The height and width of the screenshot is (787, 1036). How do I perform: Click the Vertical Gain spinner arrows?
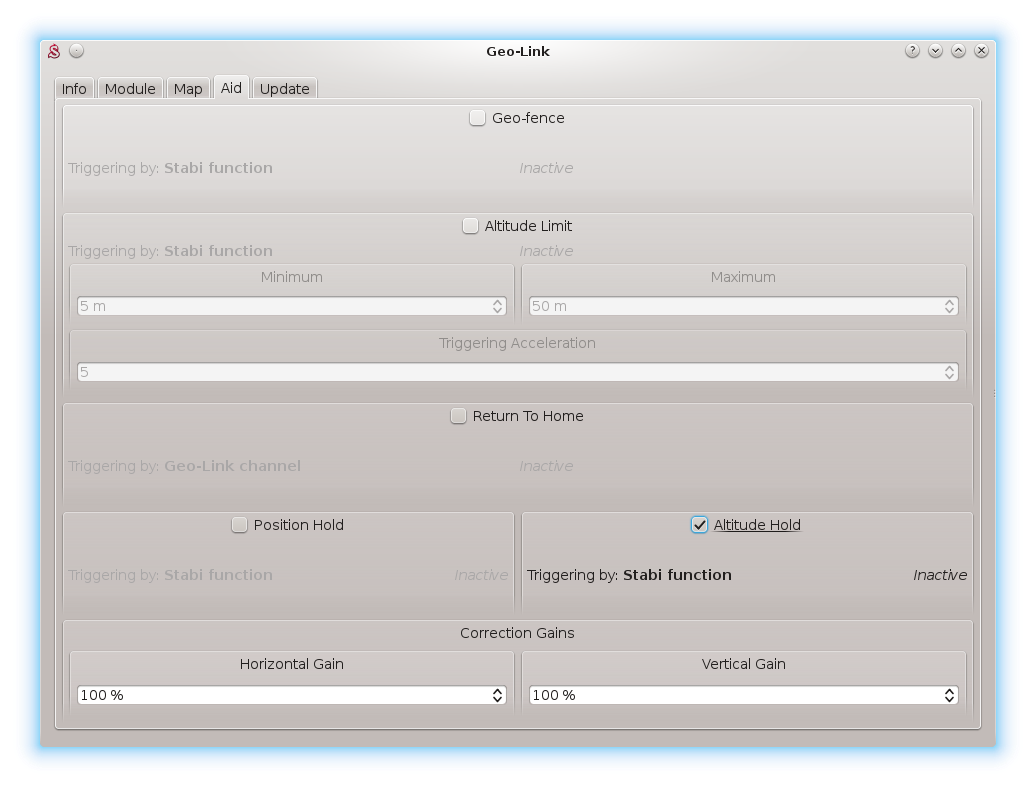point(949,695)
